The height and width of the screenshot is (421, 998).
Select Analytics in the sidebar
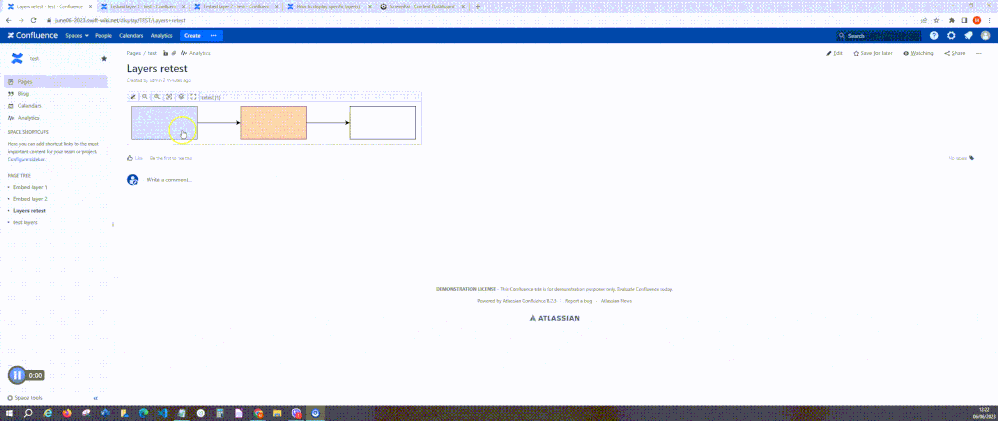point(56,118)
